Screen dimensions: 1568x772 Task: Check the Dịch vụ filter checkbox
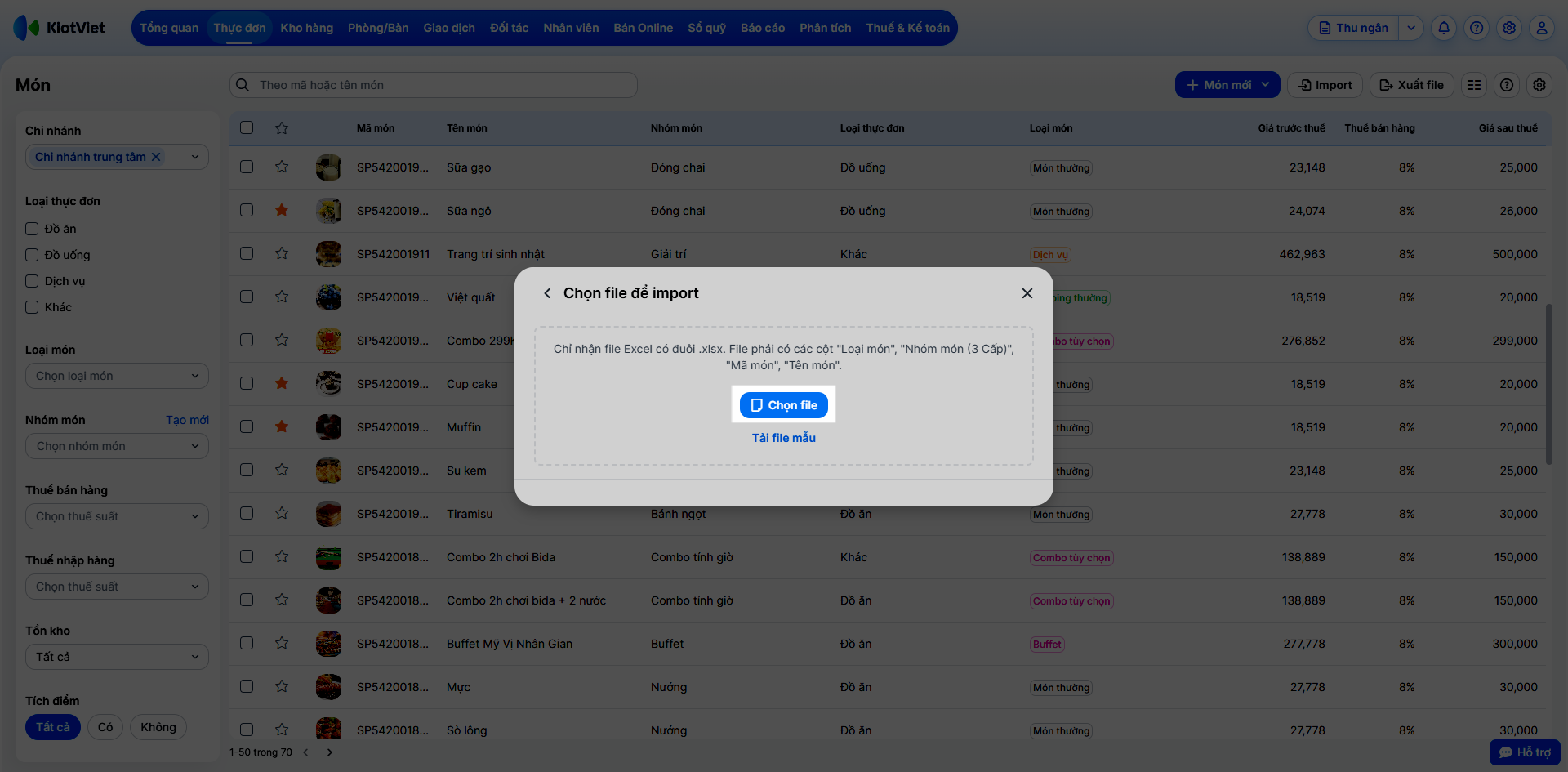click(32, 281)
